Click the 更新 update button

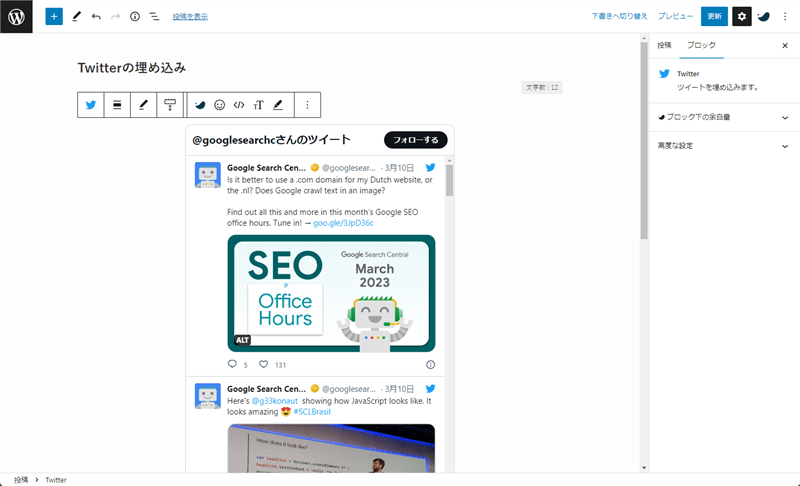714,16
